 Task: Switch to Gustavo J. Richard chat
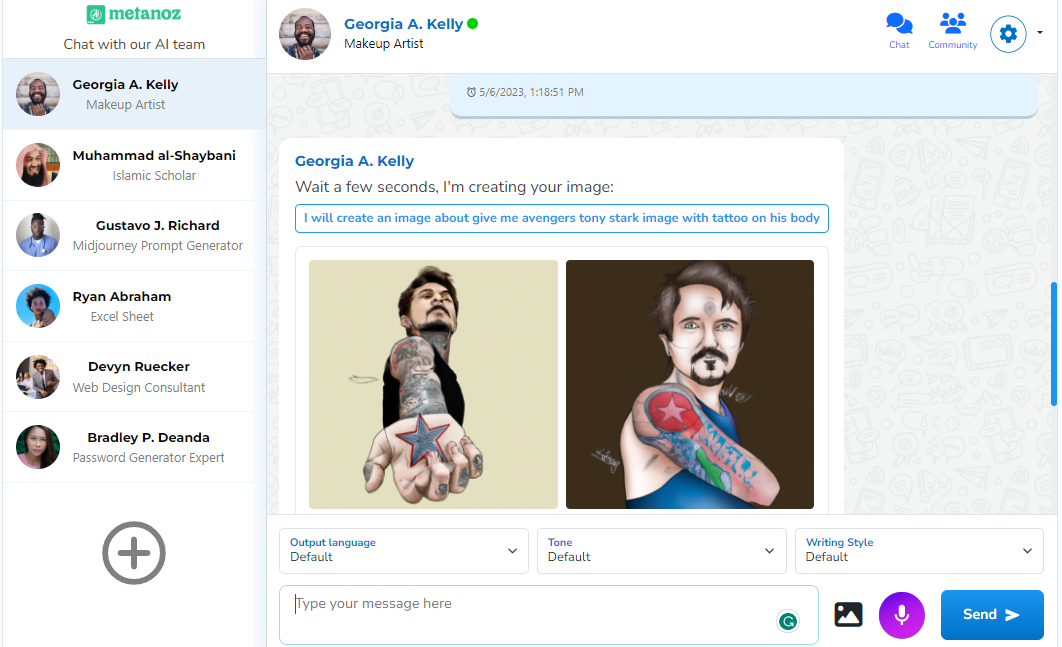click(134, 235)
